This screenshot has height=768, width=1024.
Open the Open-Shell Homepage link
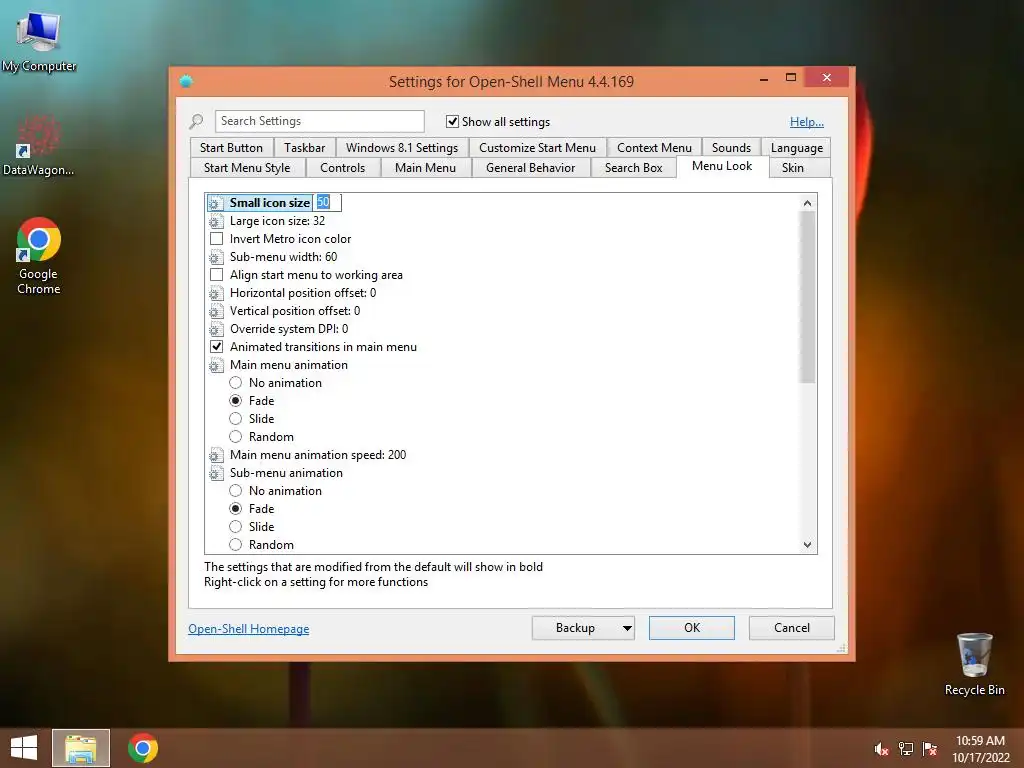click(249, 629)
